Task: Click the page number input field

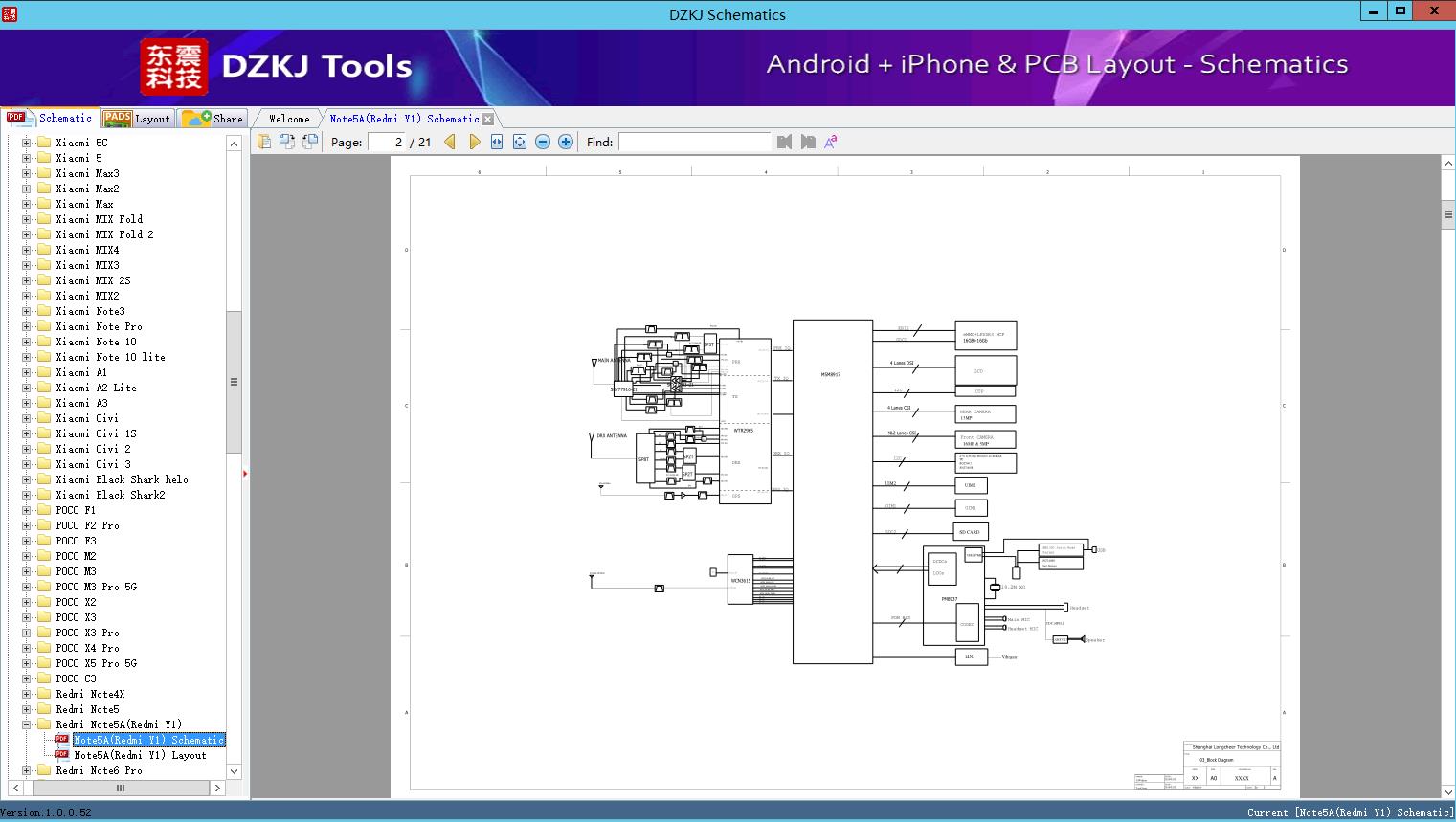Action: [x=387, y=142]
